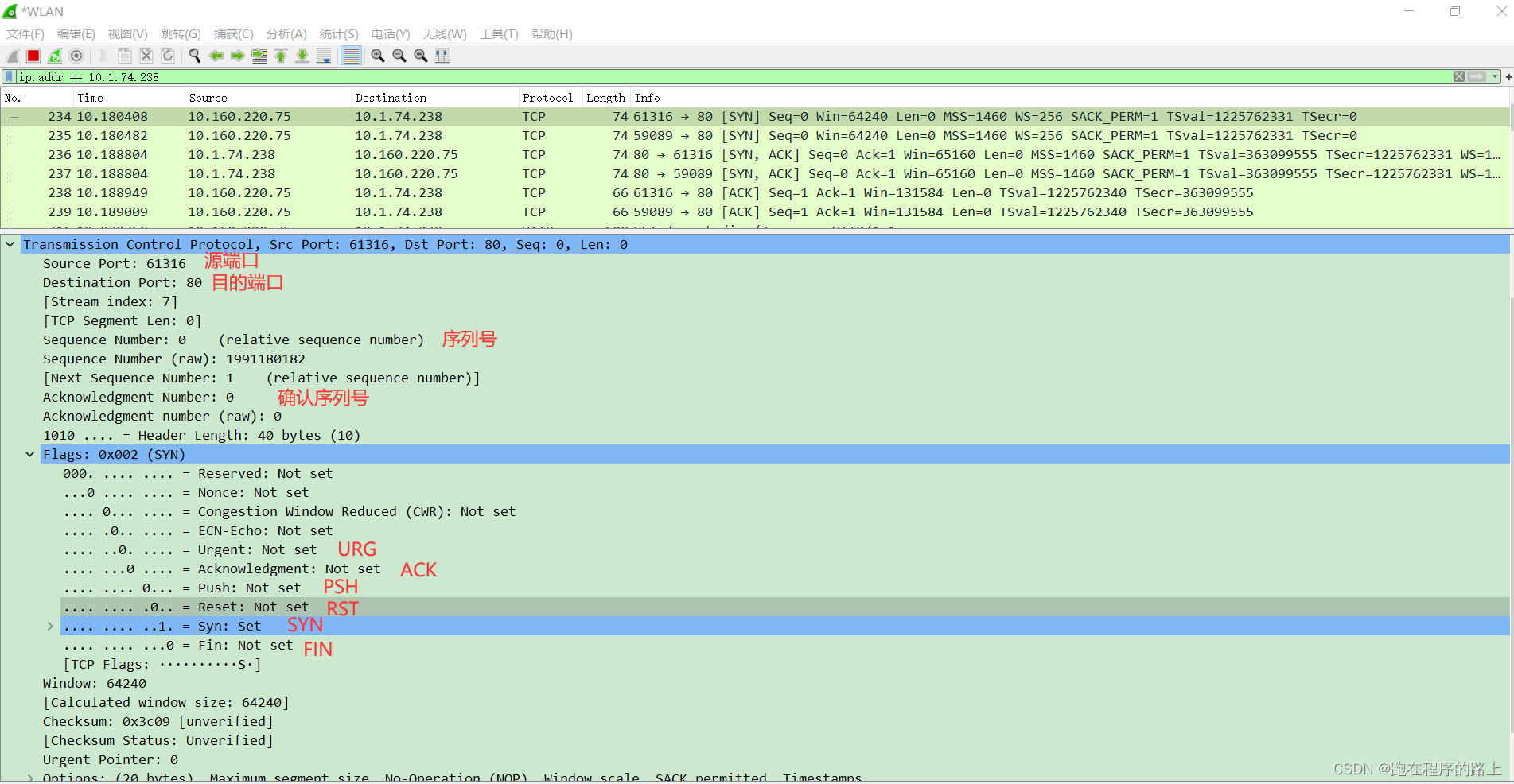Viewport: 1514px width, 784px height.
Task: Open capture options gear icon
Action: [76, 56]
